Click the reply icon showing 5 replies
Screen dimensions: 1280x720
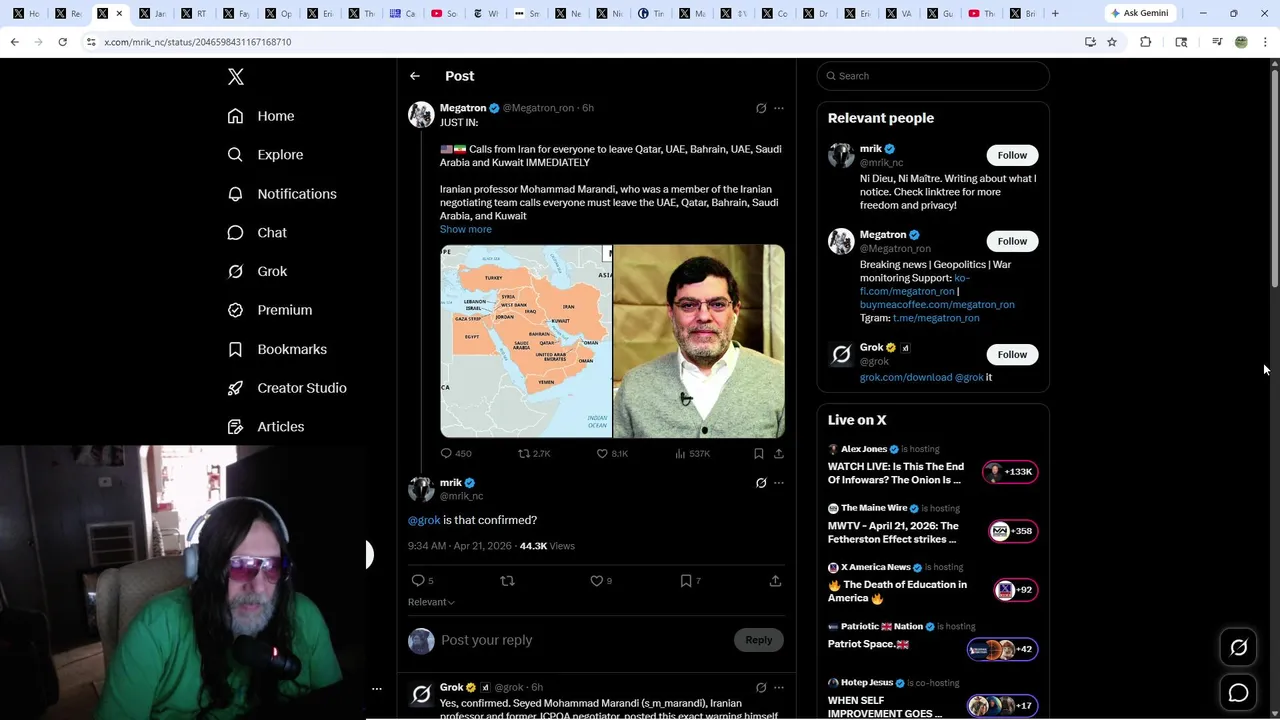click(x=422, y=581)
